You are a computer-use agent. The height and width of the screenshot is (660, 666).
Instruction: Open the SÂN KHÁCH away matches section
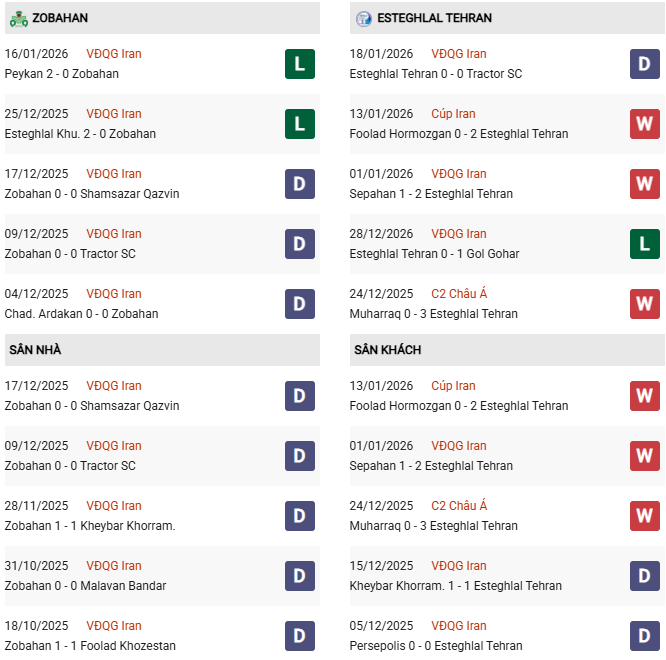[x=387, y=350]
